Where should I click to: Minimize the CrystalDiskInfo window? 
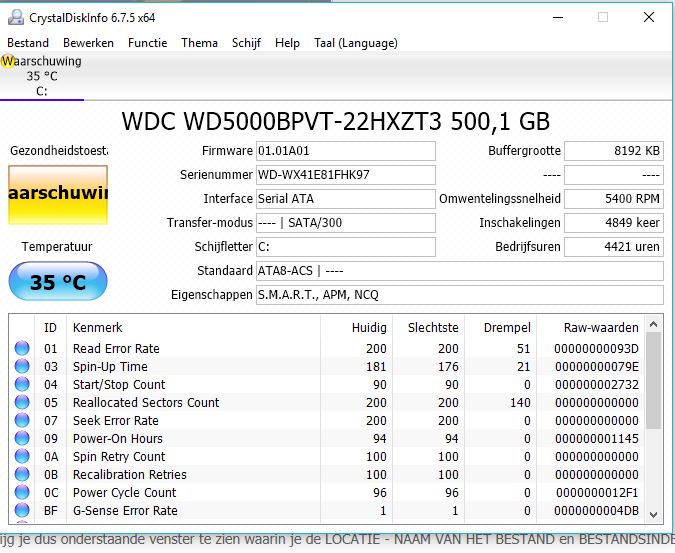coord(558,17)
